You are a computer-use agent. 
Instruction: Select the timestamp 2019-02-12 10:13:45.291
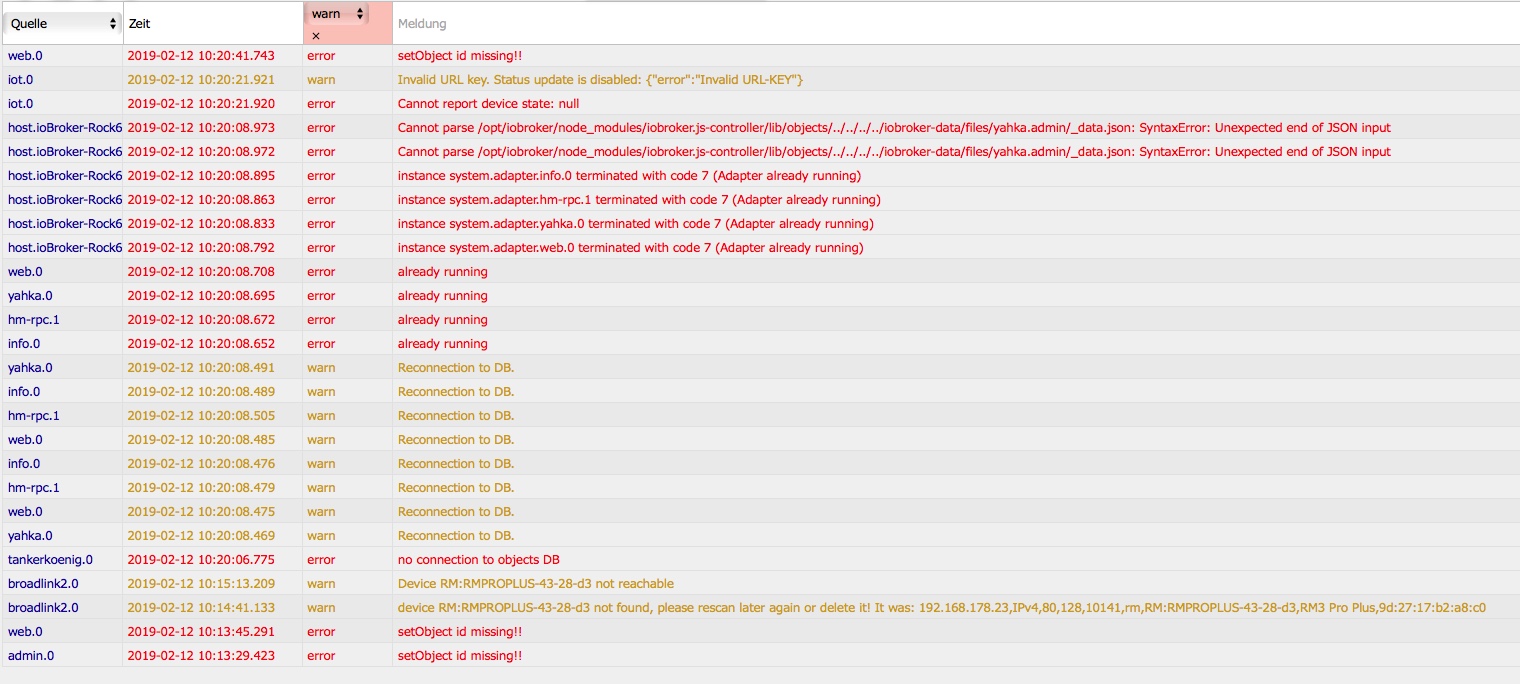[201, 632]
